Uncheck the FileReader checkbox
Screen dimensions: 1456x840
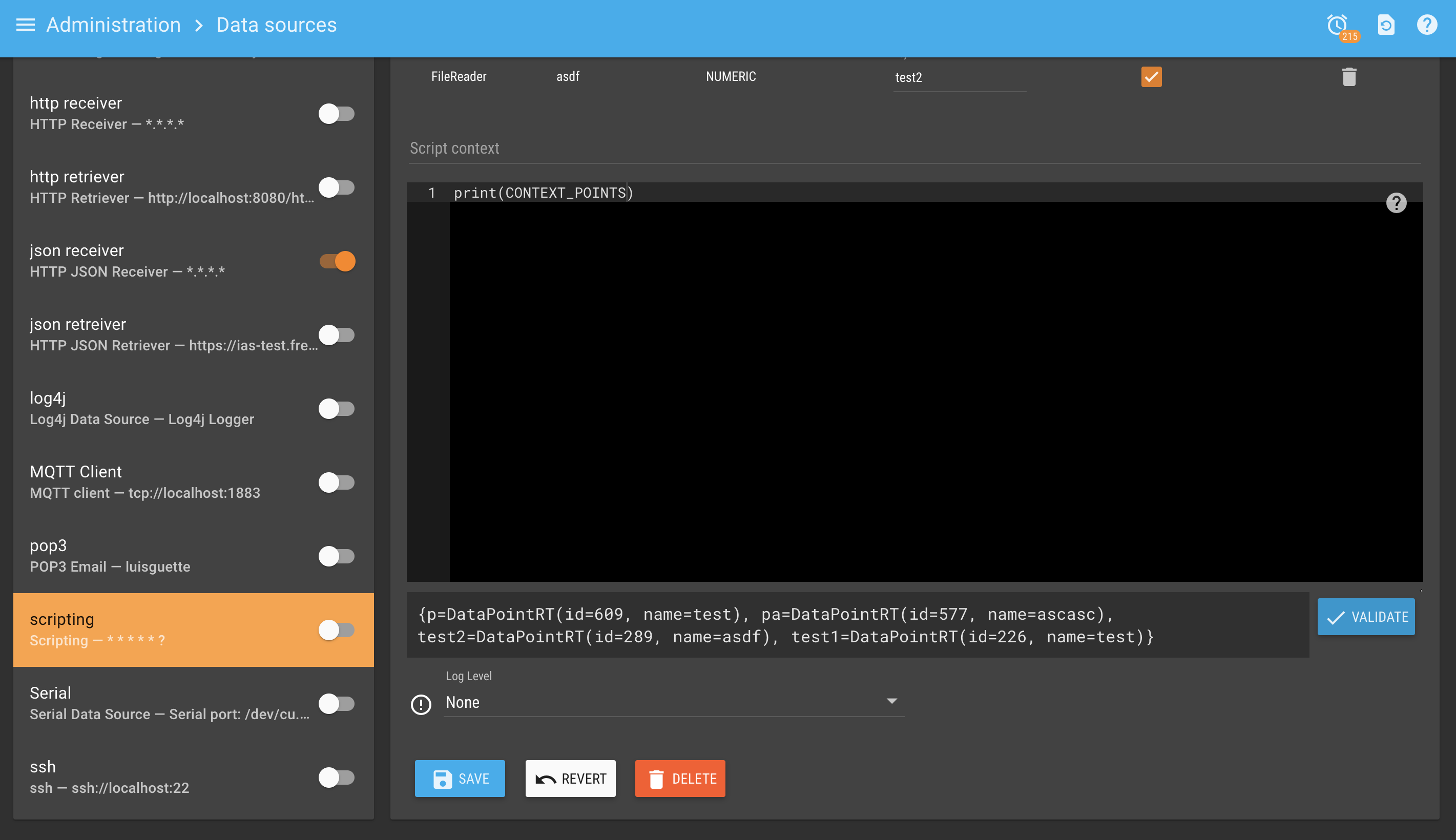pyautogui.click(x=1151, y=76)
